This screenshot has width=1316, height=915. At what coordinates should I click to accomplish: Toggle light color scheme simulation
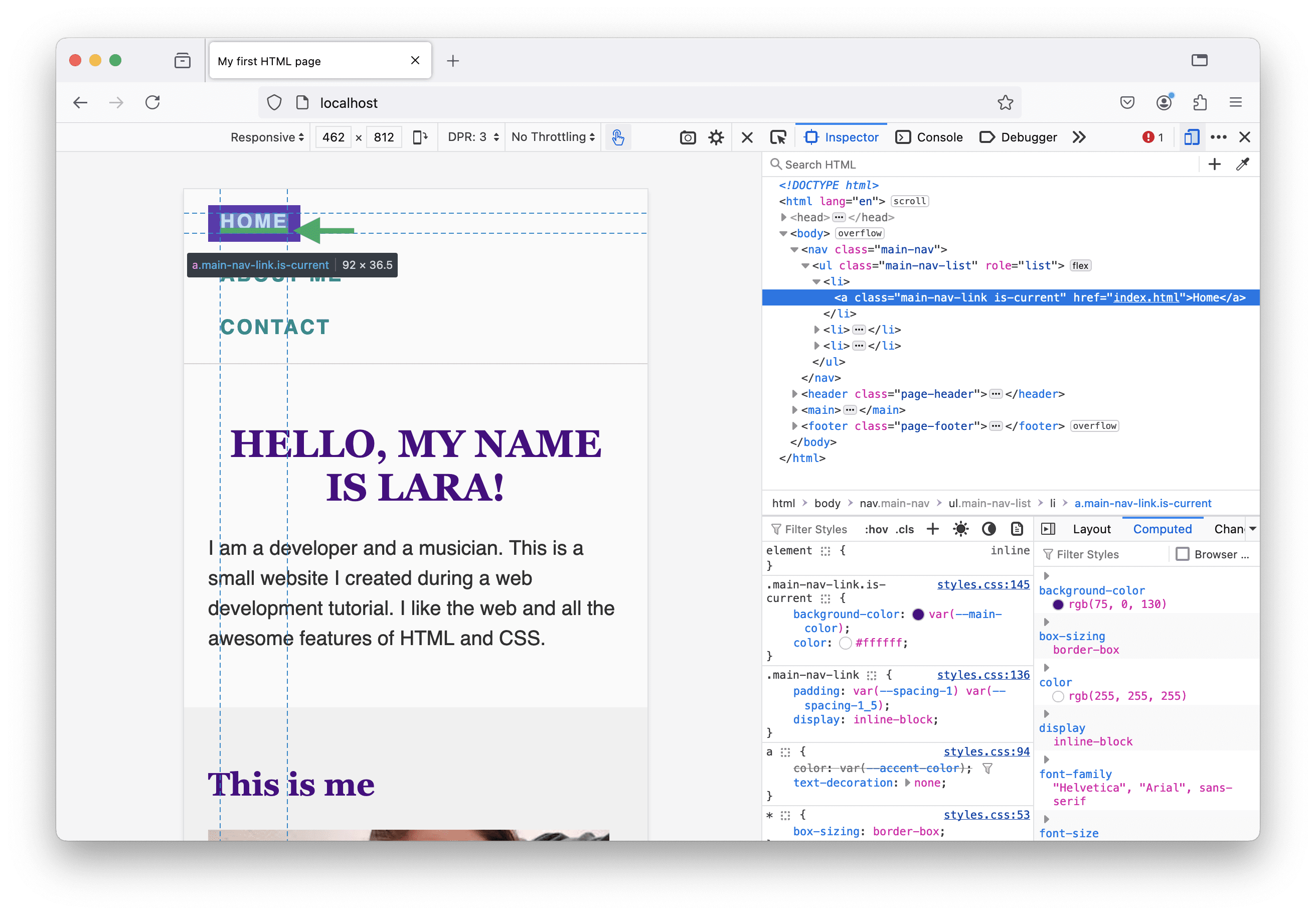coord(960,529)
